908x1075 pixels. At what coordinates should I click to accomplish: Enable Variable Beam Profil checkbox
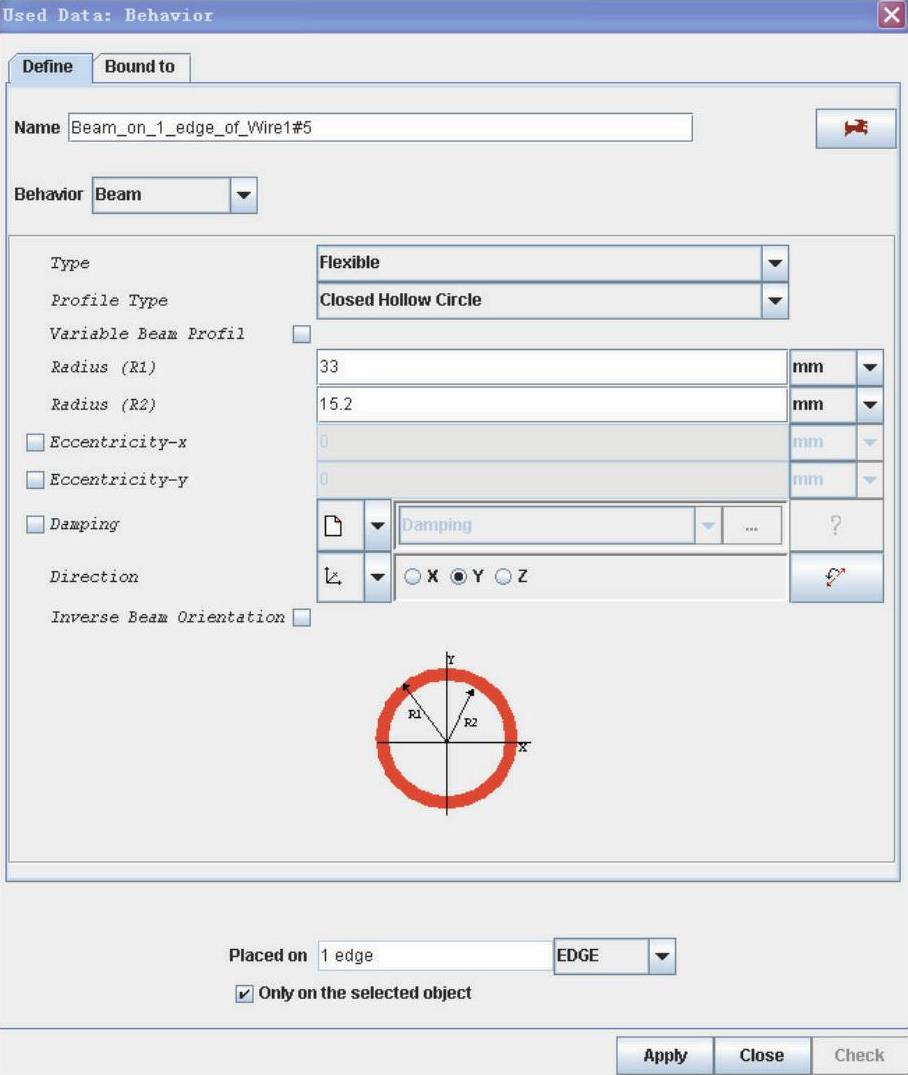tap(302, 334)
